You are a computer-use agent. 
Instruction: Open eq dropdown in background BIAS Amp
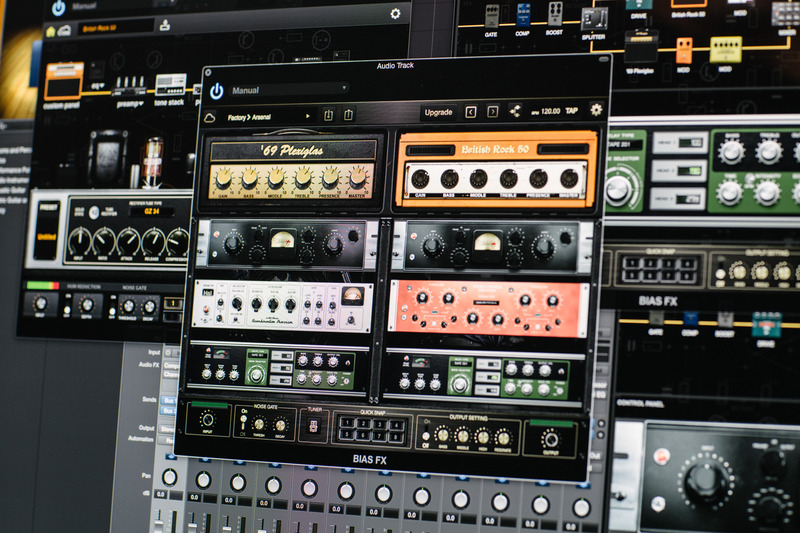point(98,87)
